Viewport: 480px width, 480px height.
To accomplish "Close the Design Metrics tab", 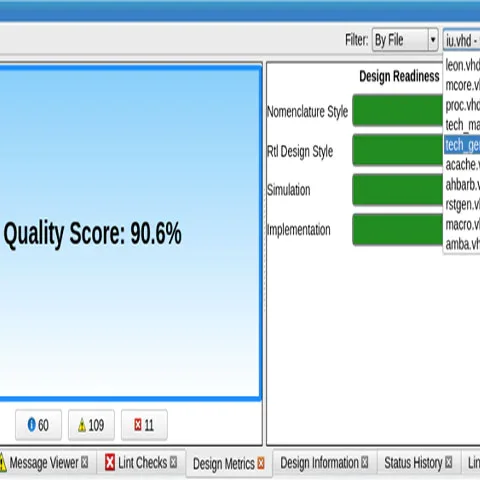I will pyautogui.click(x=261, y=463).
